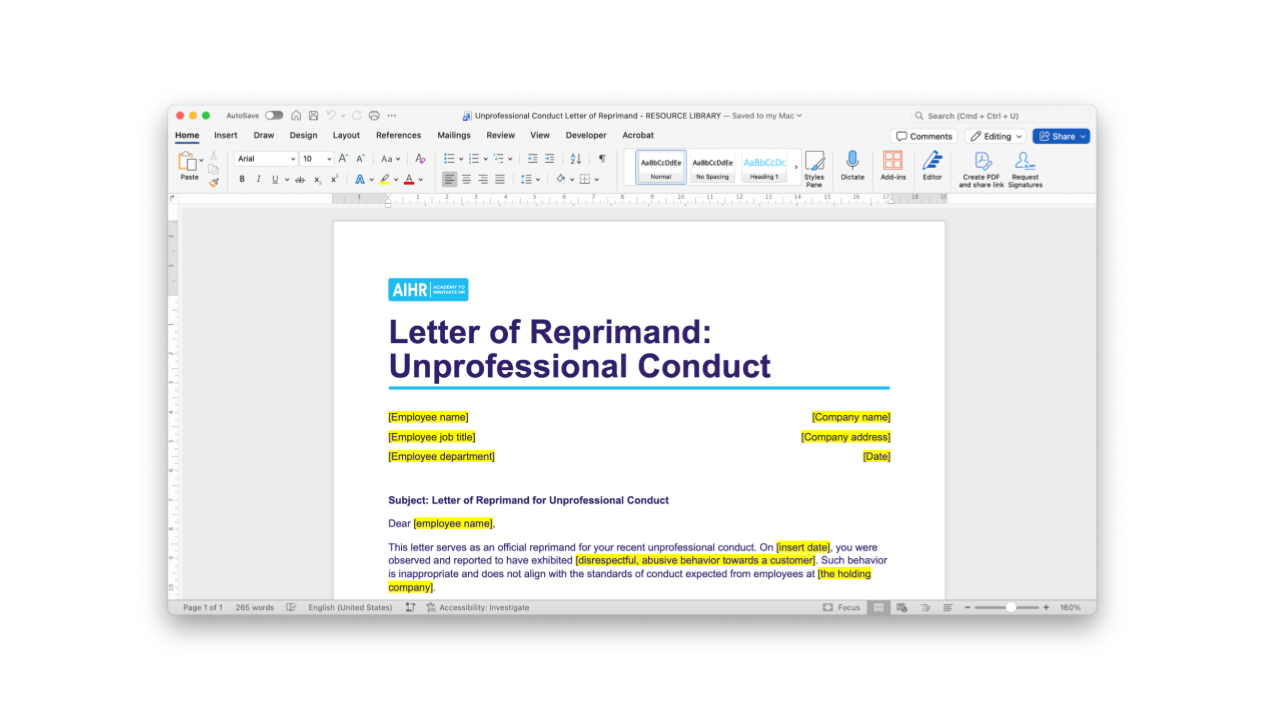Open the font name dropdown showing Arial
The width and height of the screenshot is (1280, 720).
266,159
